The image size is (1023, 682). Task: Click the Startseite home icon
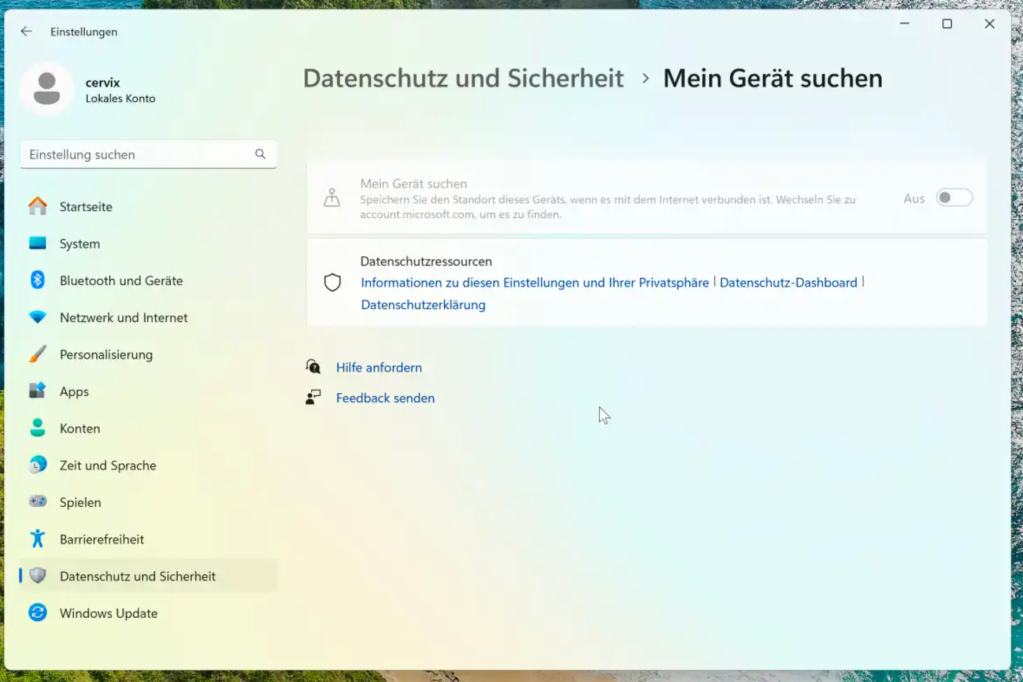click(36, 206)
